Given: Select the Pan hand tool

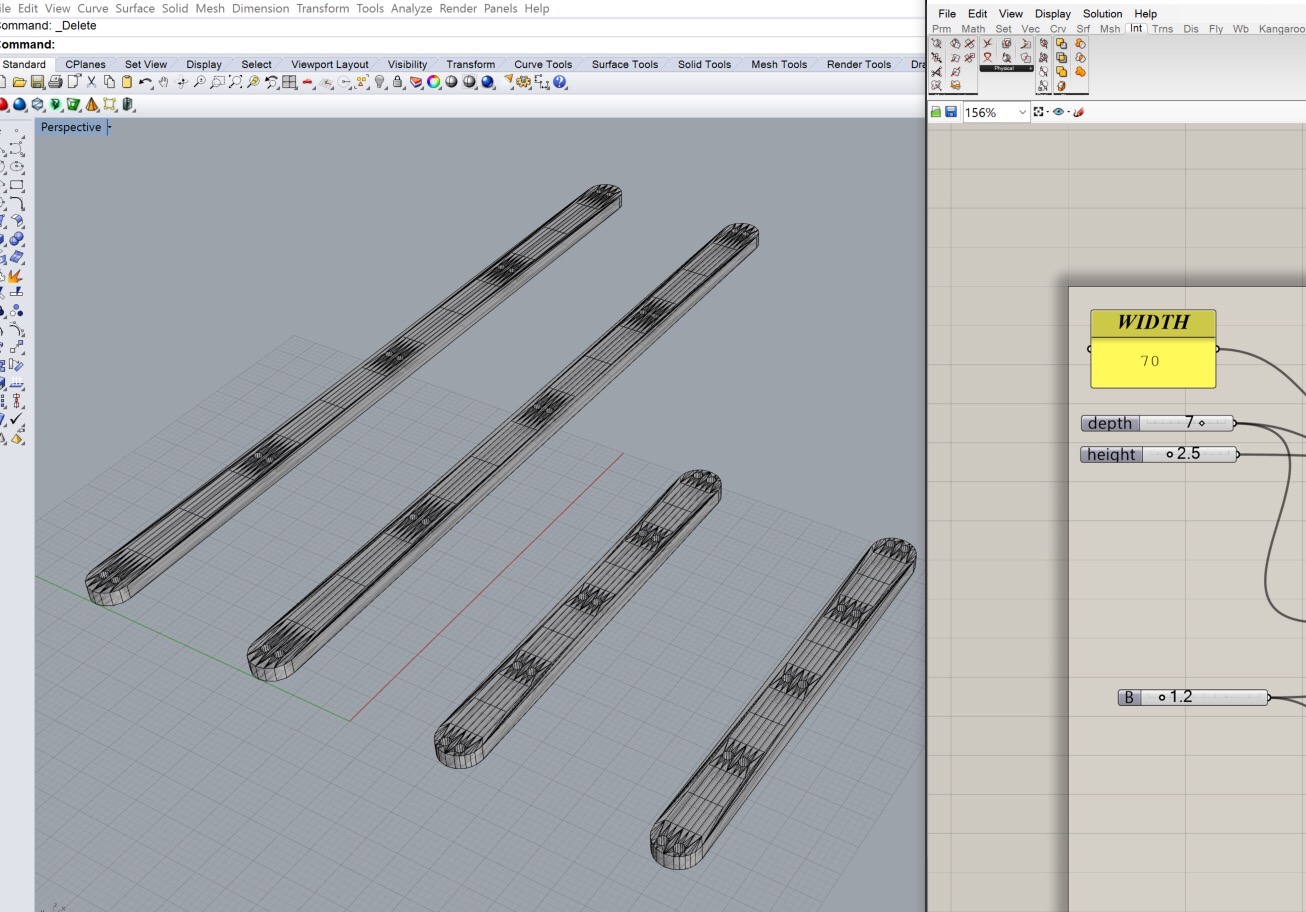Looking at the screenshot, I should [x=163, y=82].
